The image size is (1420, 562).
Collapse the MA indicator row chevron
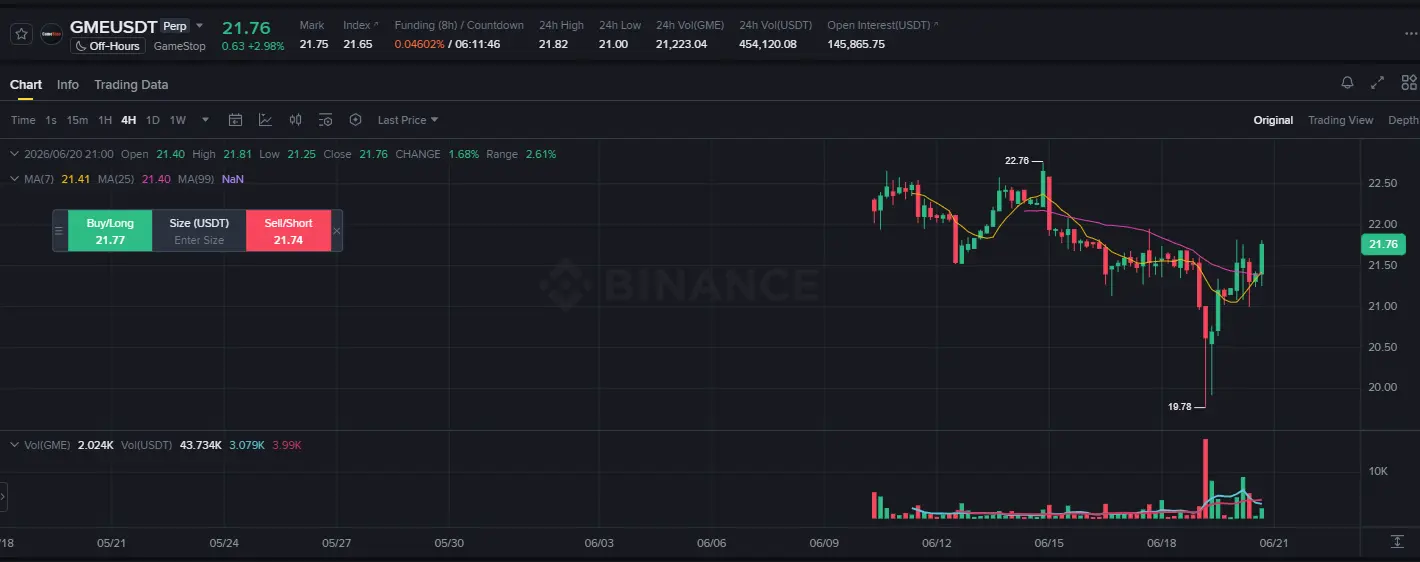coord(14,179)
